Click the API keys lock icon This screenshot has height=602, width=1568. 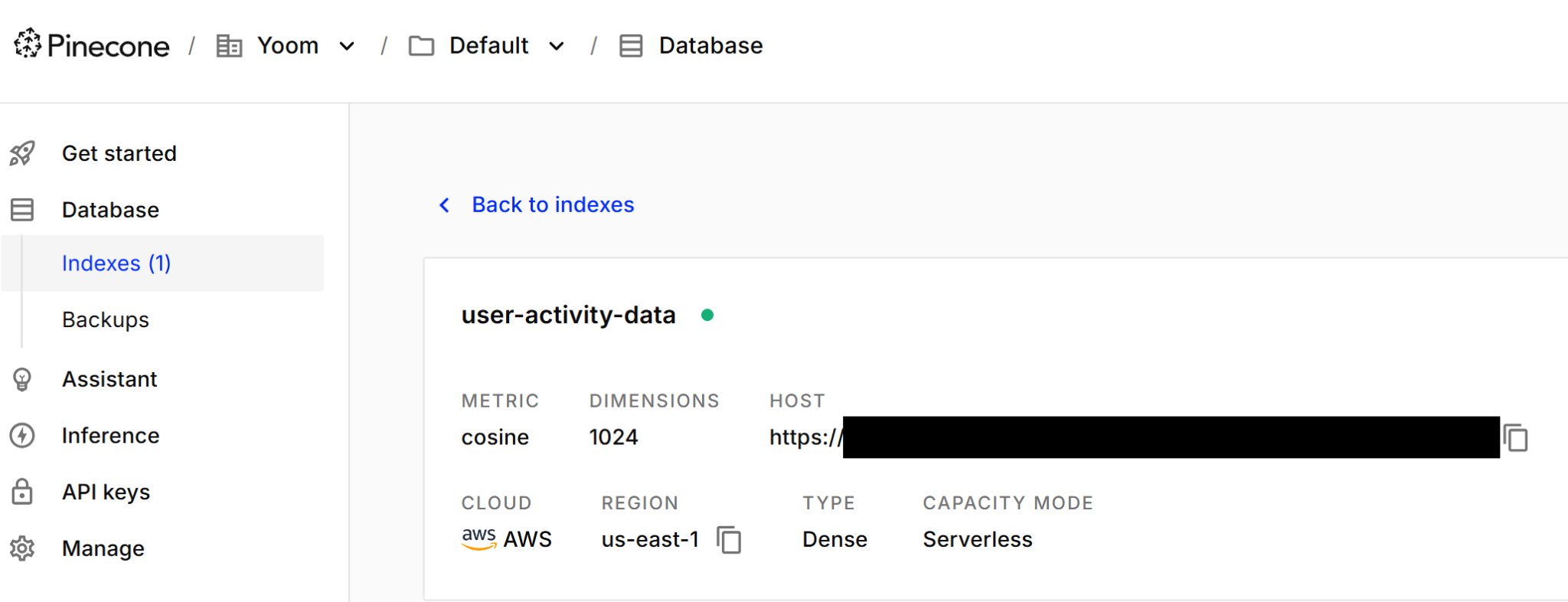point(22,492)
